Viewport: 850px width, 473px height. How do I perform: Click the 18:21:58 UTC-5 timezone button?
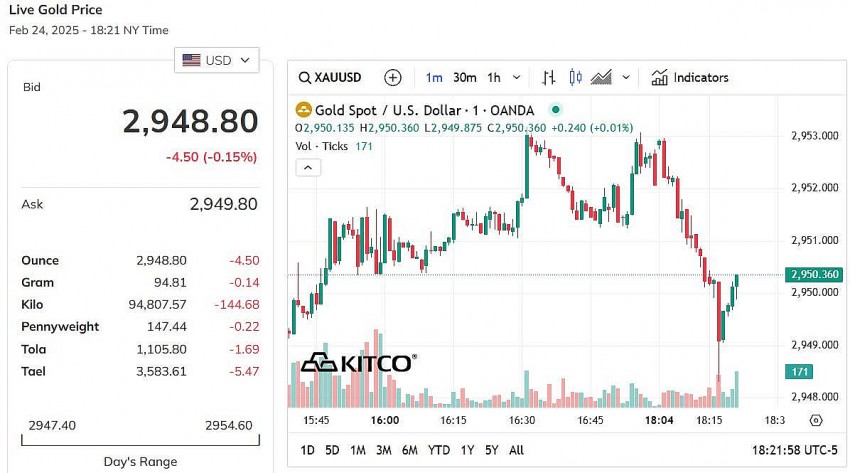tap(794, 450)
